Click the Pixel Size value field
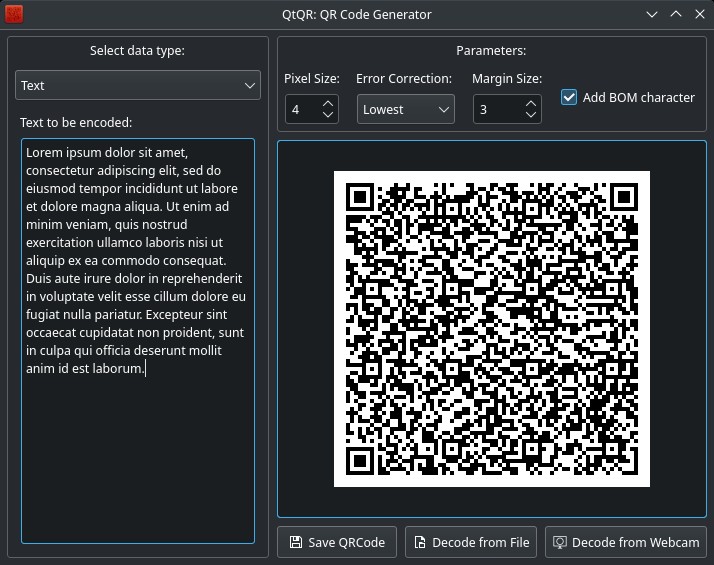The height and width of the screenshot is (565, 714). (303, 109)
